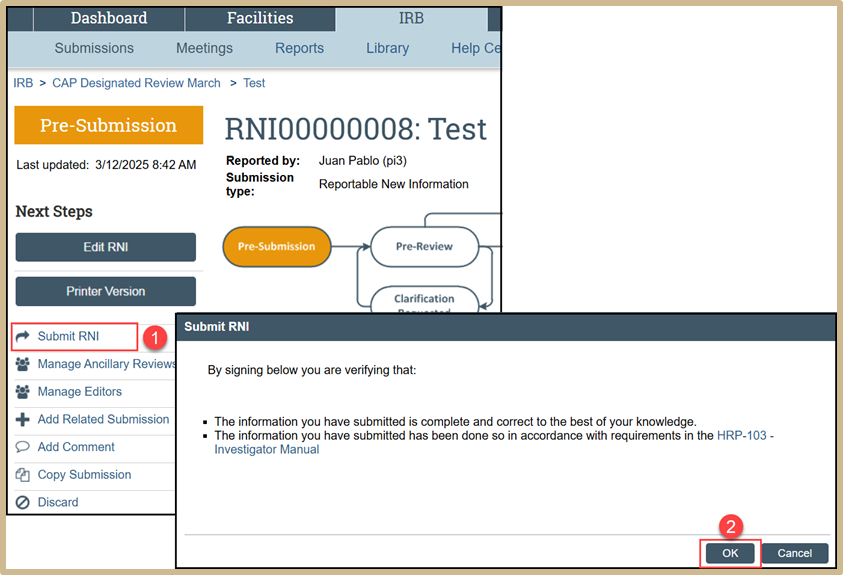Confirm the Submit RNI dialog with OK
Viewport: 843px width, 575px height.
point(730,553)
